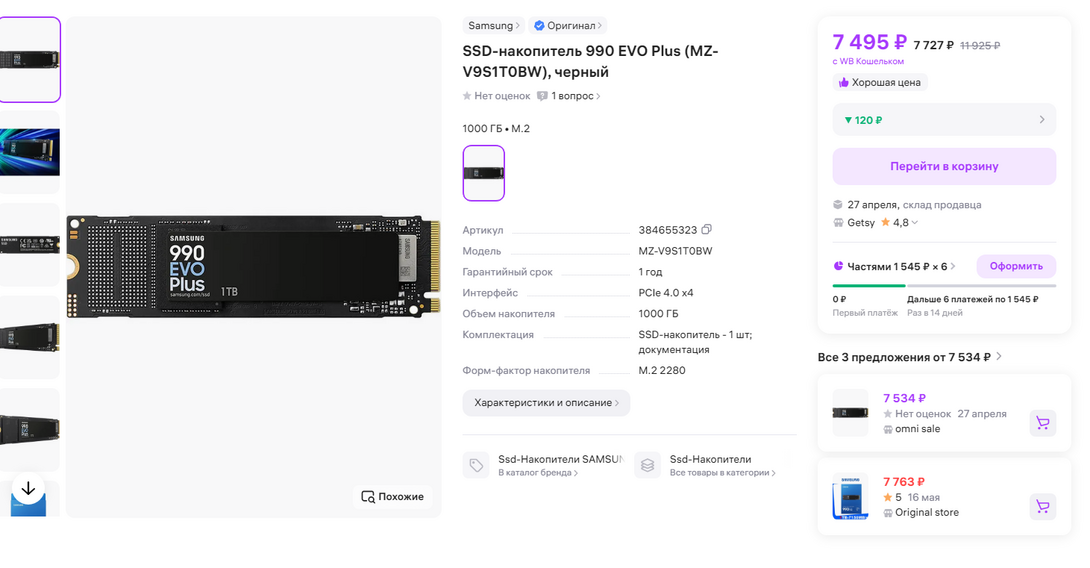Viewport: 1090px width, 568px height.
Task: Open installment plan Частями 1 545 ₽ × 6
Action: click(895, 267)
